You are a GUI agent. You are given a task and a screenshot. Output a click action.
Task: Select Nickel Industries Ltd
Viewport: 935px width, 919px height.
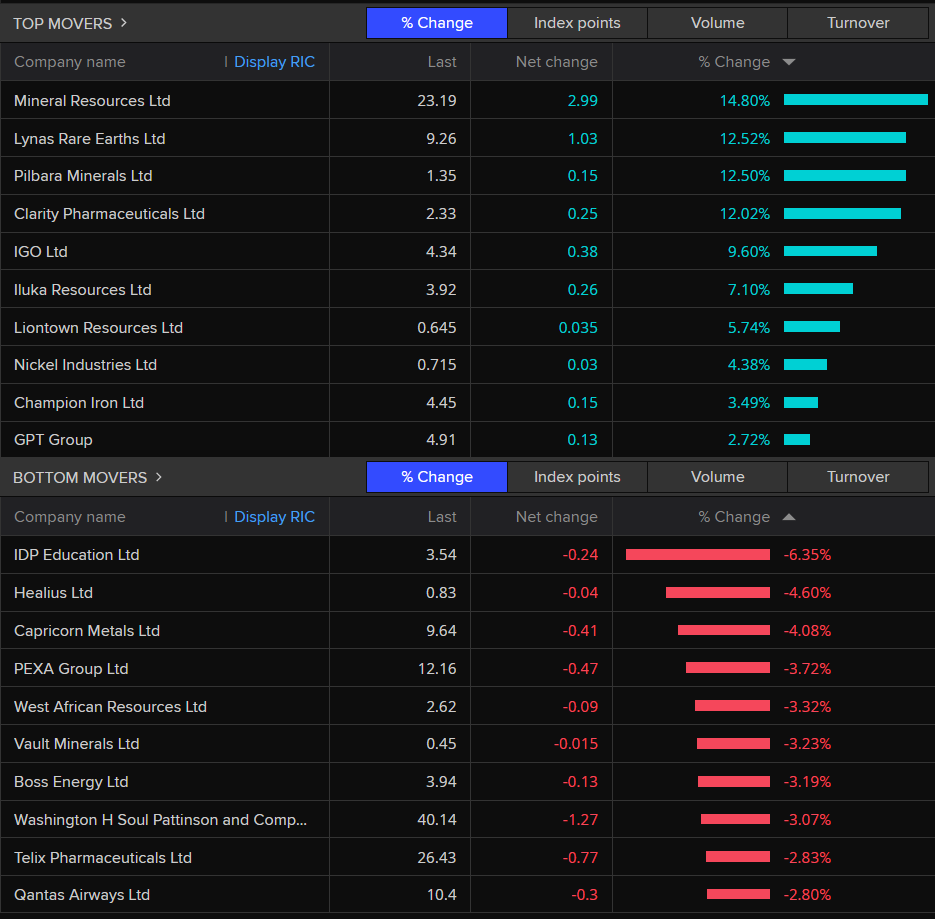click(85, 365)
